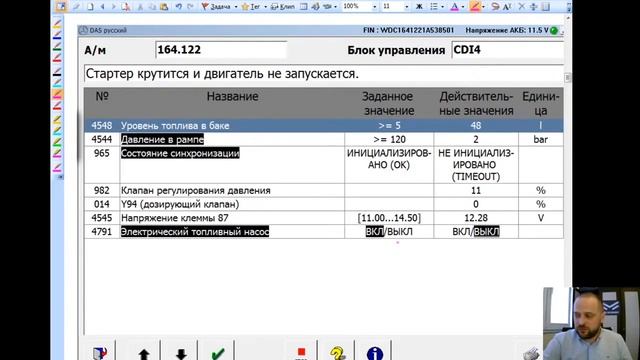Open the Задача dropdown arrow
This screenshot has height=360, width=640.
click(x=236, y=7)
